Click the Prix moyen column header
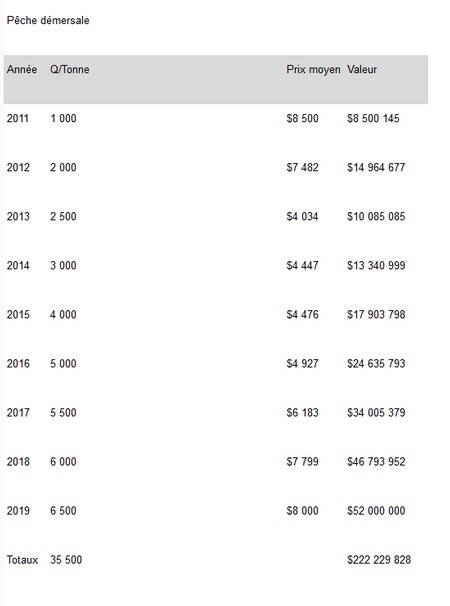Screen dimensions: 450x606 [x=313, y=70]
